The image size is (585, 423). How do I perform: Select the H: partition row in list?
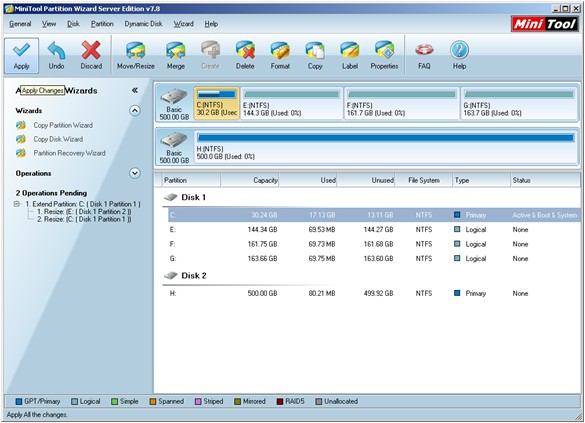[x=375, y=293]
